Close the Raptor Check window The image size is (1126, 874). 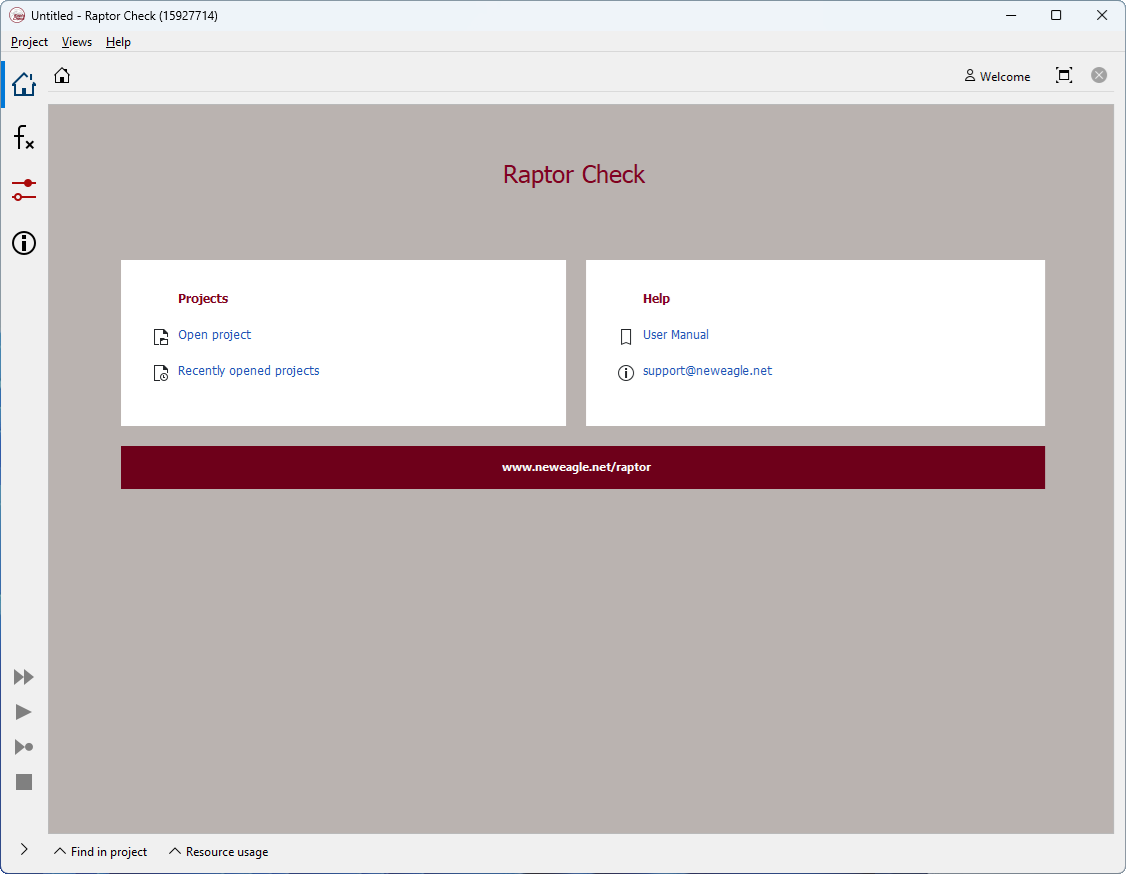tap(1102, 15)
